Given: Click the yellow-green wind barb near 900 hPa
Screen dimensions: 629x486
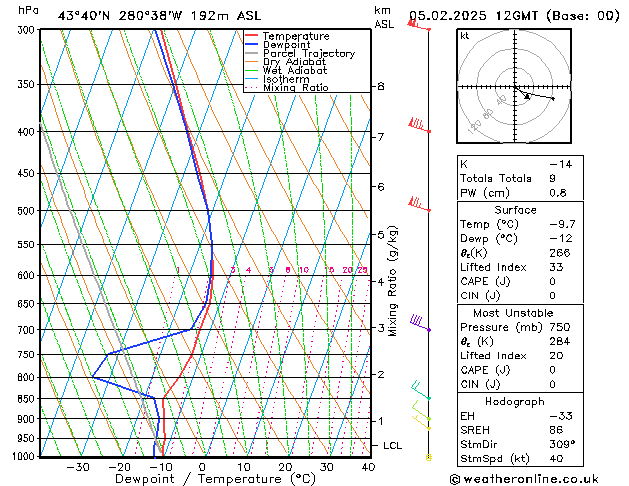Looking at the screenshot, I should (x=421, y=411).
